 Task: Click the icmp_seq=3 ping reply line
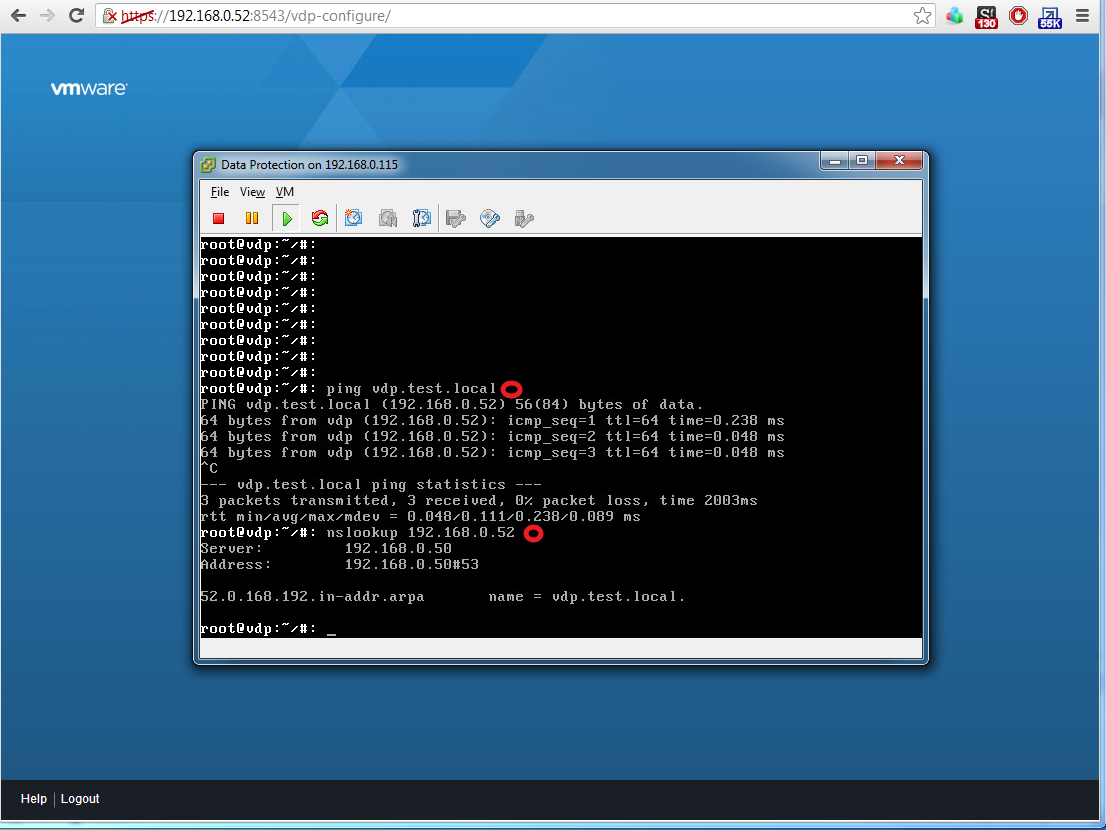tap(492, 453)
